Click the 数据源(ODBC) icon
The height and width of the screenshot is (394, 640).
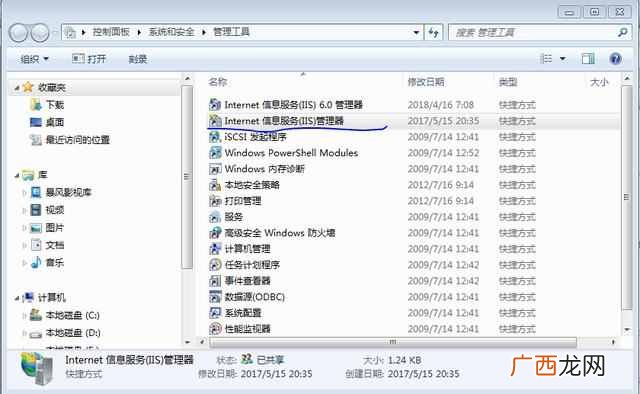pyautogui.click(x=215, y=296)
